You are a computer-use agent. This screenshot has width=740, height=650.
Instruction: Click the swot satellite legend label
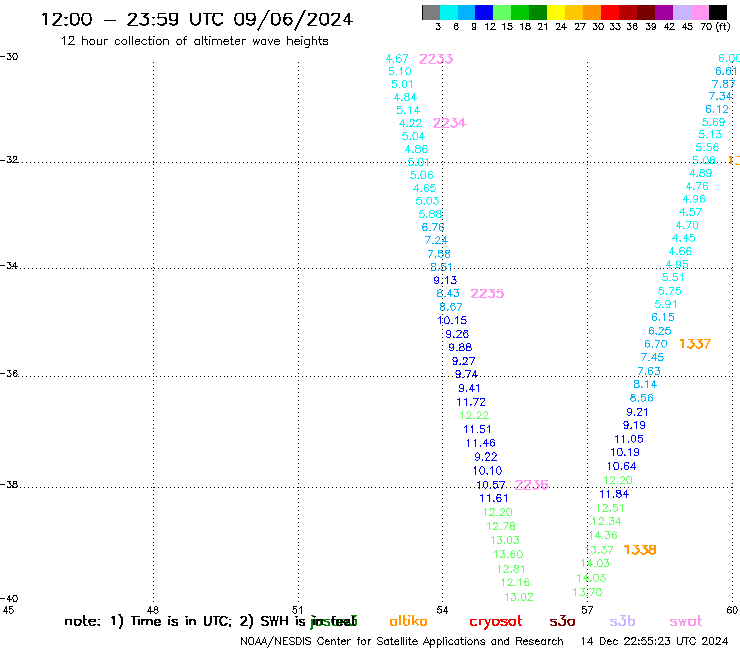point(686,621)
